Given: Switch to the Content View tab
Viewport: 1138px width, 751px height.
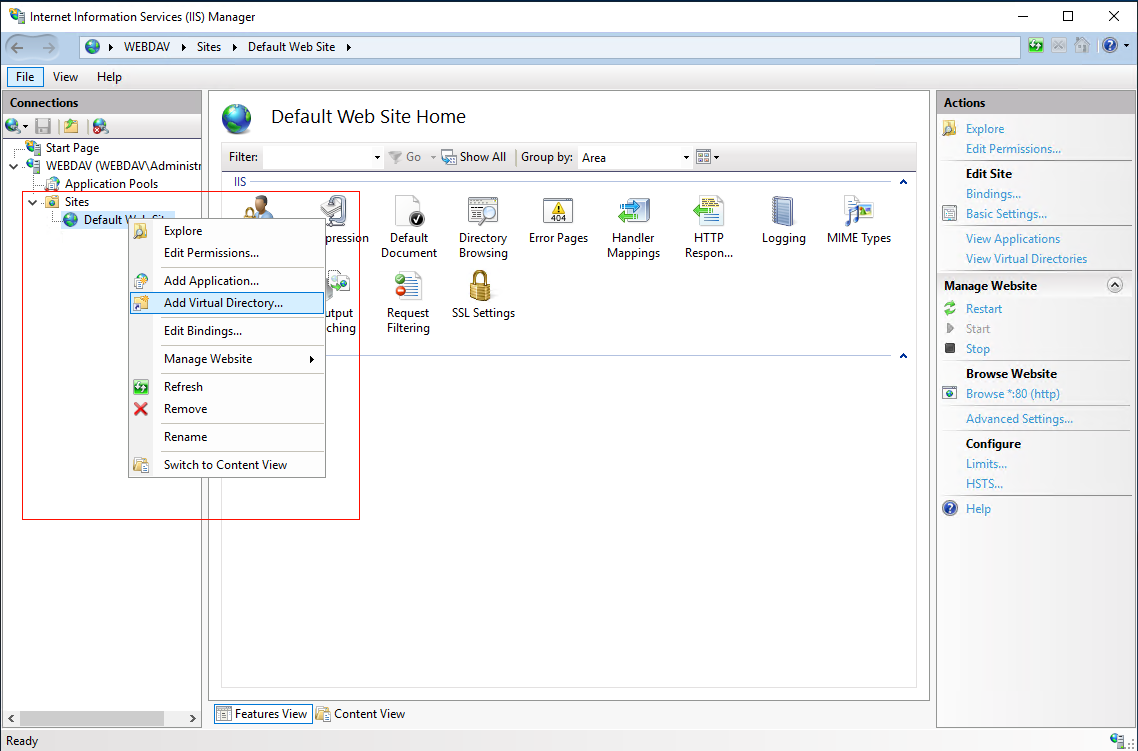Looking at the screenshot, I should coord(361,714).
